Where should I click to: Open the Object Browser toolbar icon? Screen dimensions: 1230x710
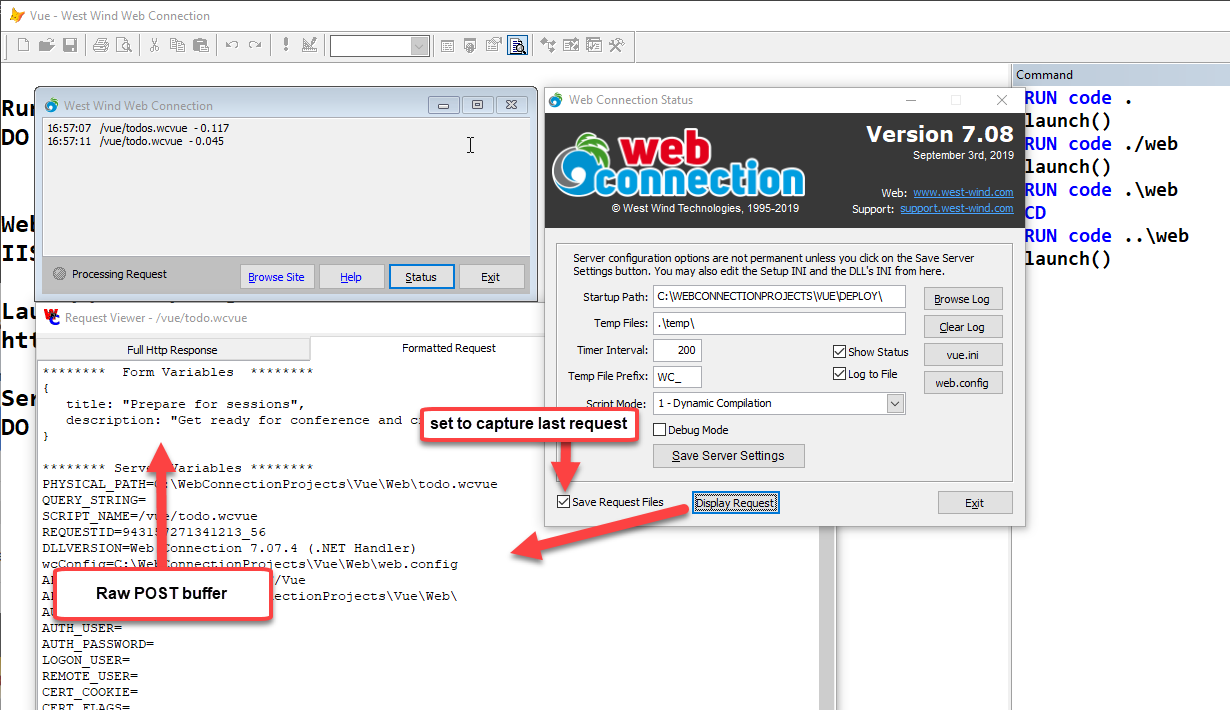pyautogui.click(x=571, y=45)
